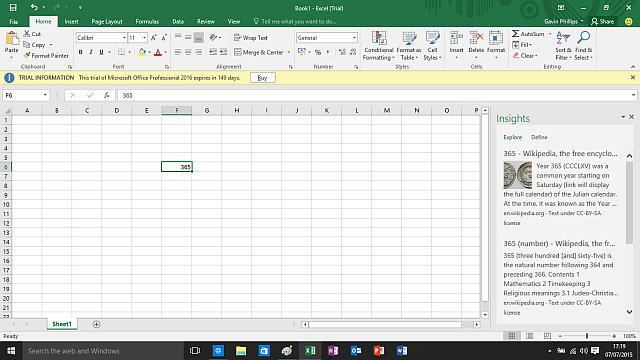This screenshot has height=360, width=640.
Task: Click the Decrease Decimal icon
Action: click(x=353, y=52)
